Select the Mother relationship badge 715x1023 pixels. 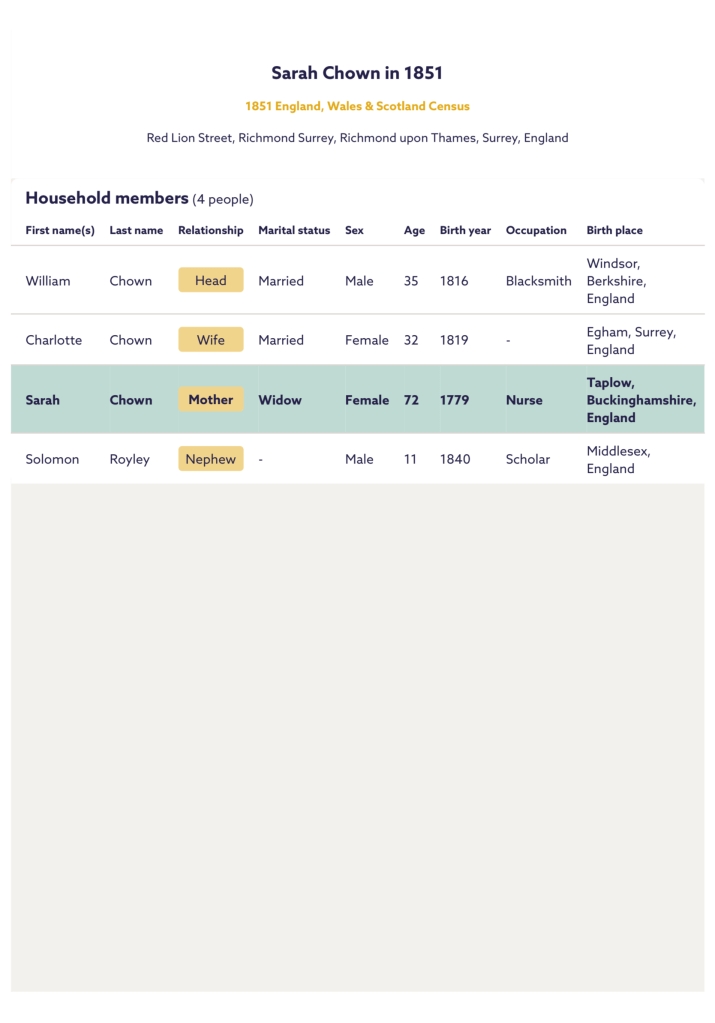coord(210,400)
